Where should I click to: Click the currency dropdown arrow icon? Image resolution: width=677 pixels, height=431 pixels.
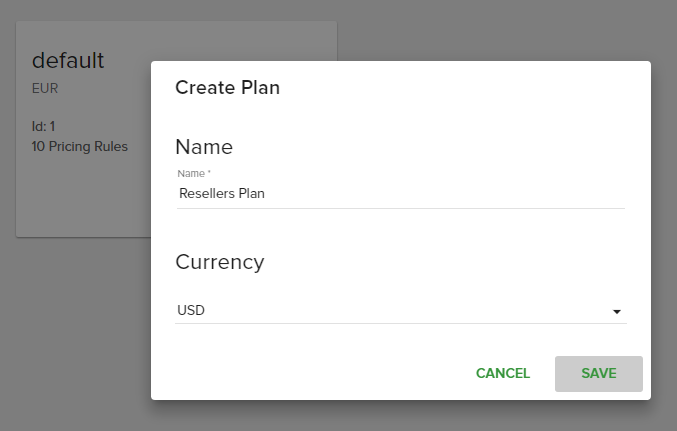pyautogui.click(x=617, y=311)
